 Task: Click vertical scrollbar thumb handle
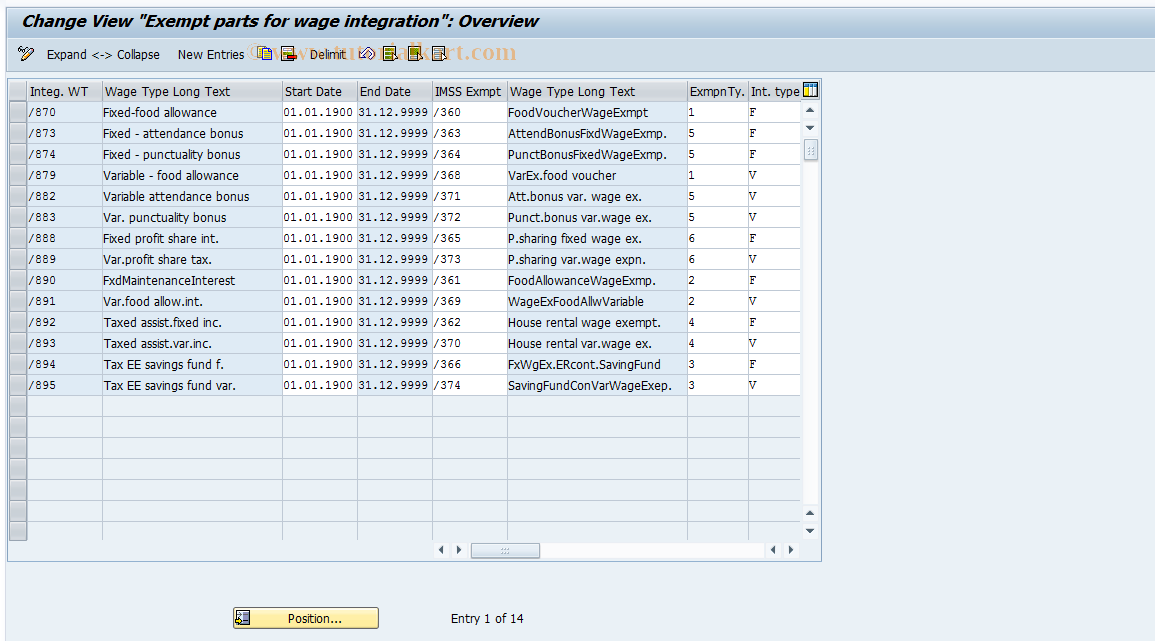click(810, 150)
